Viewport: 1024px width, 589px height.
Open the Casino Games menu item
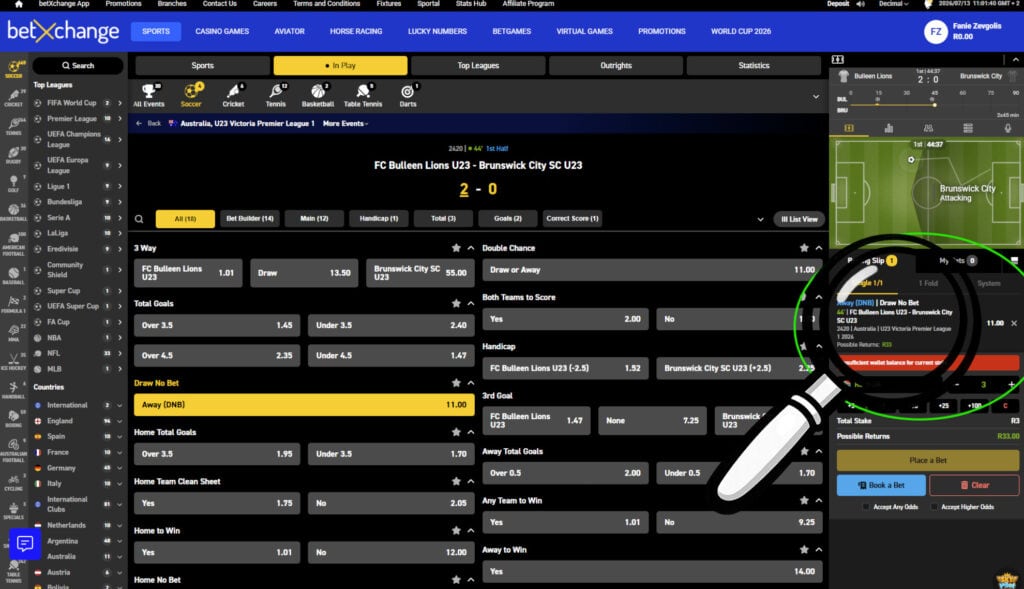[222, 31]
